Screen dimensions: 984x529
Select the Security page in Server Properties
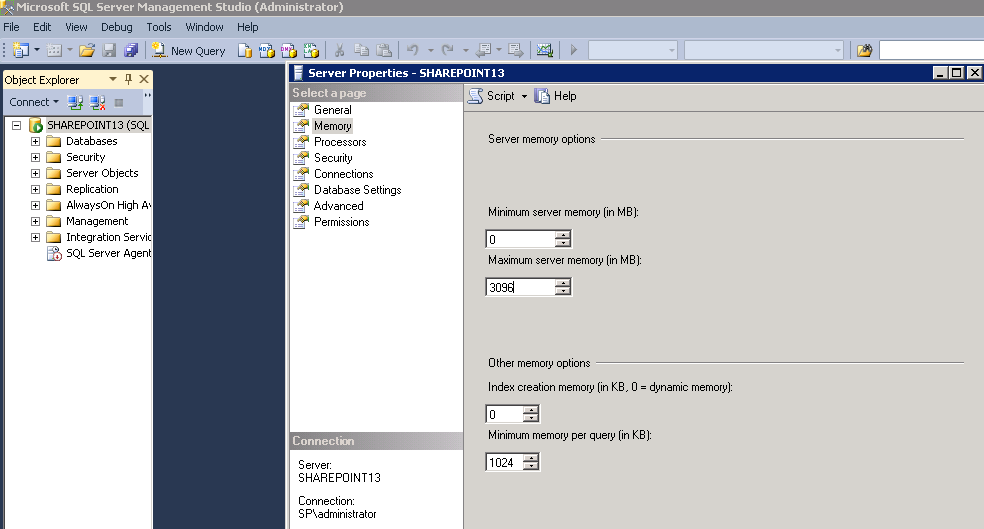click(333, 158)
